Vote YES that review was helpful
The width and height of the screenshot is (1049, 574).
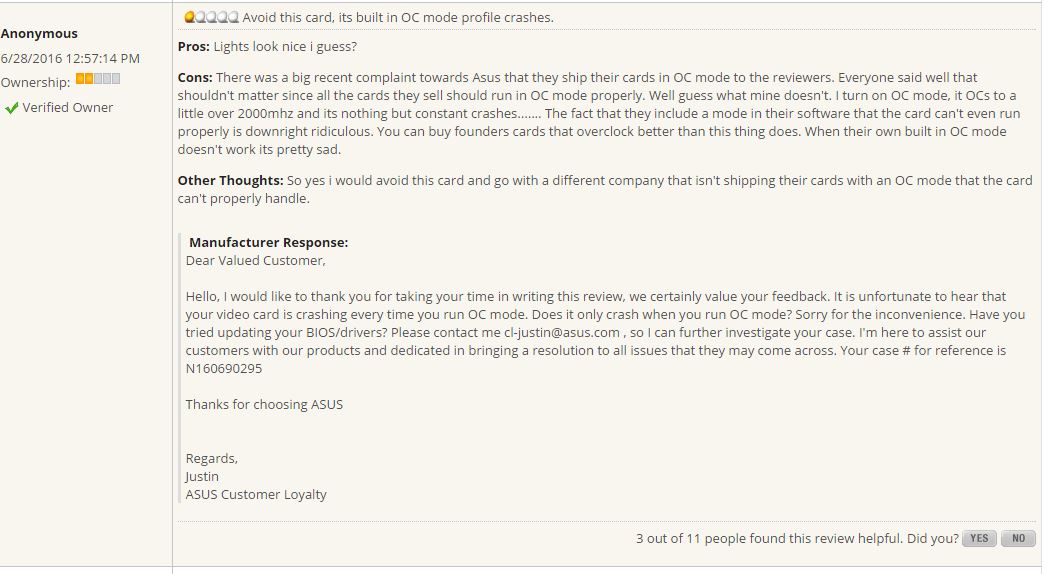coord(979,539)
